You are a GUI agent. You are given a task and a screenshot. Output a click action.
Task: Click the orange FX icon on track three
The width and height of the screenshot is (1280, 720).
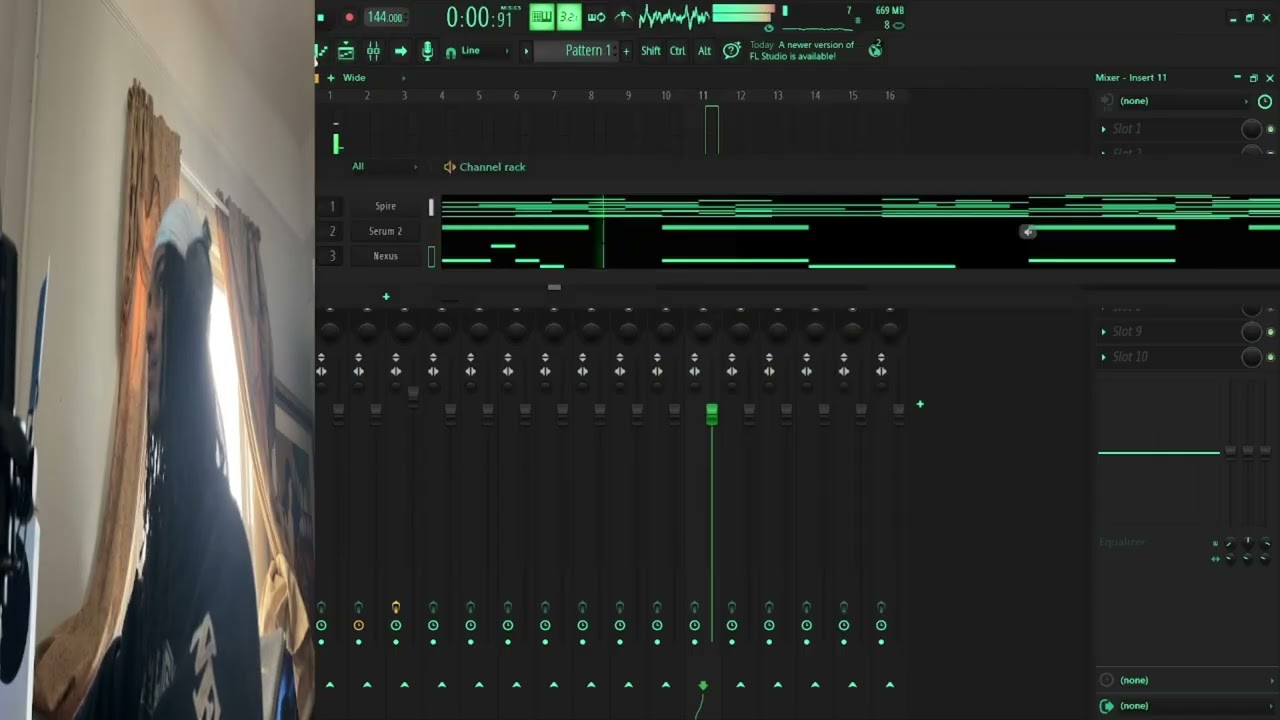tap(396, 607)
